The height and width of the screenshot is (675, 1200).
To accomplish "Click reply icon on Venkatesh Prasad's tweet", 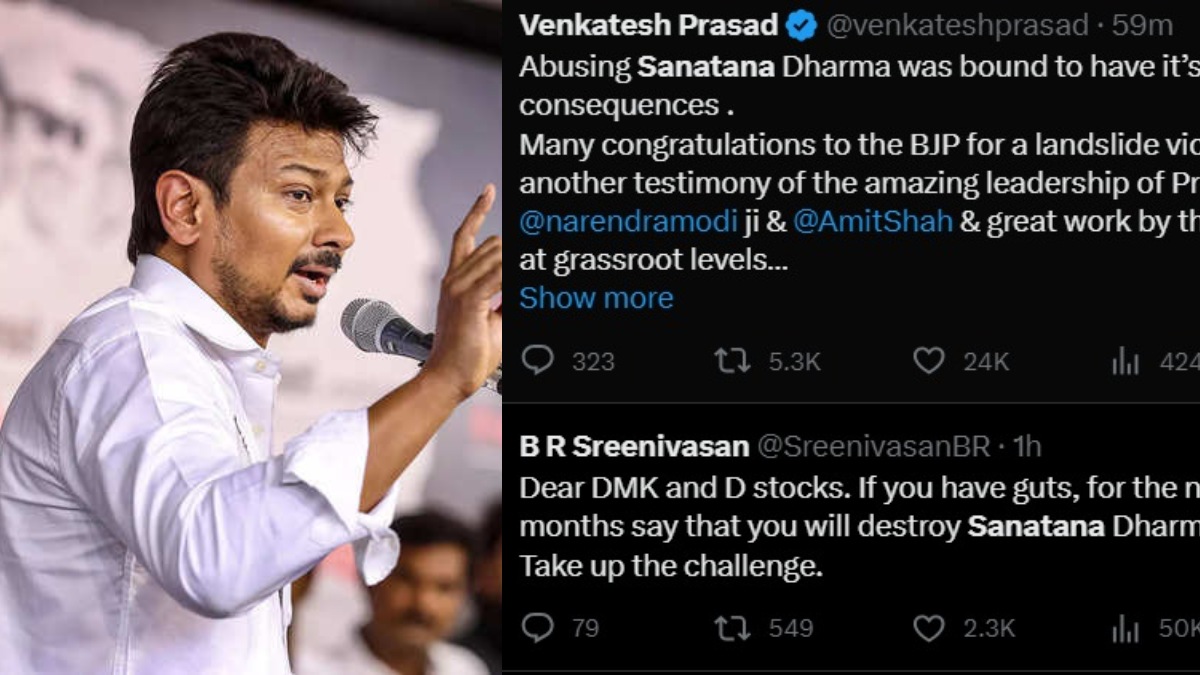I will point(538,360).
